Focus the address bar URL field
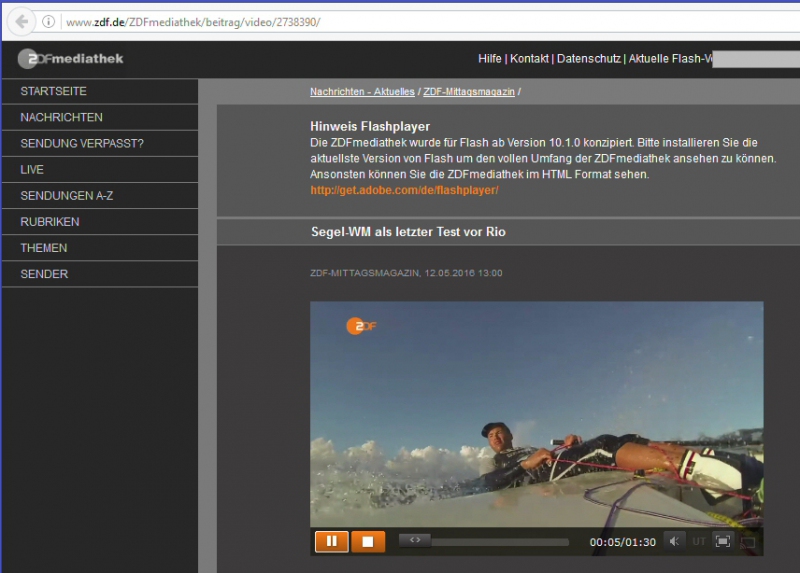800x573 pixels. (x=429, y=22)
